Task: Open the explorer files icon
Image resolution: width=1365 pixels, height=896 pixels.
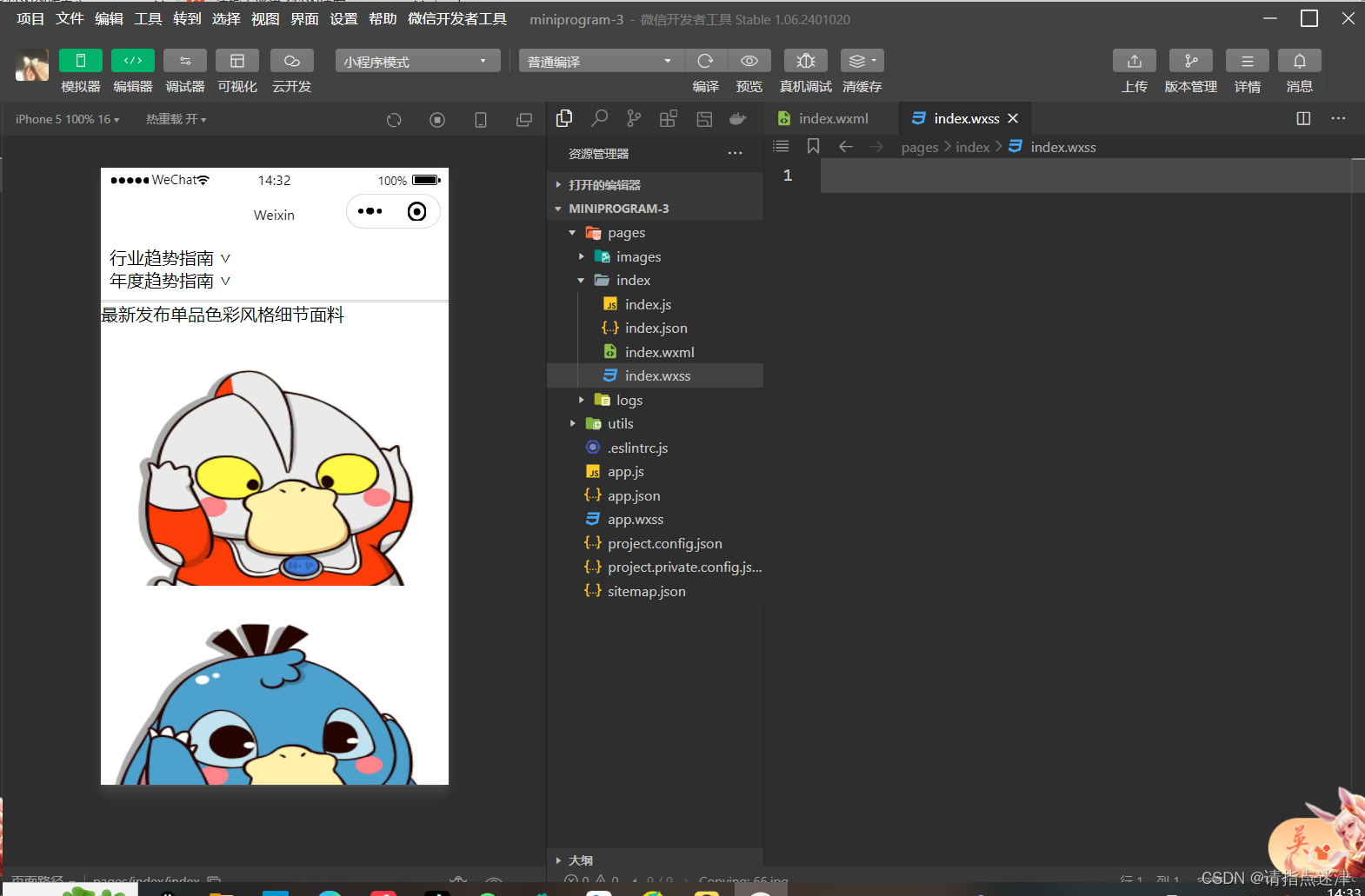Action: (x=564, y=118)
